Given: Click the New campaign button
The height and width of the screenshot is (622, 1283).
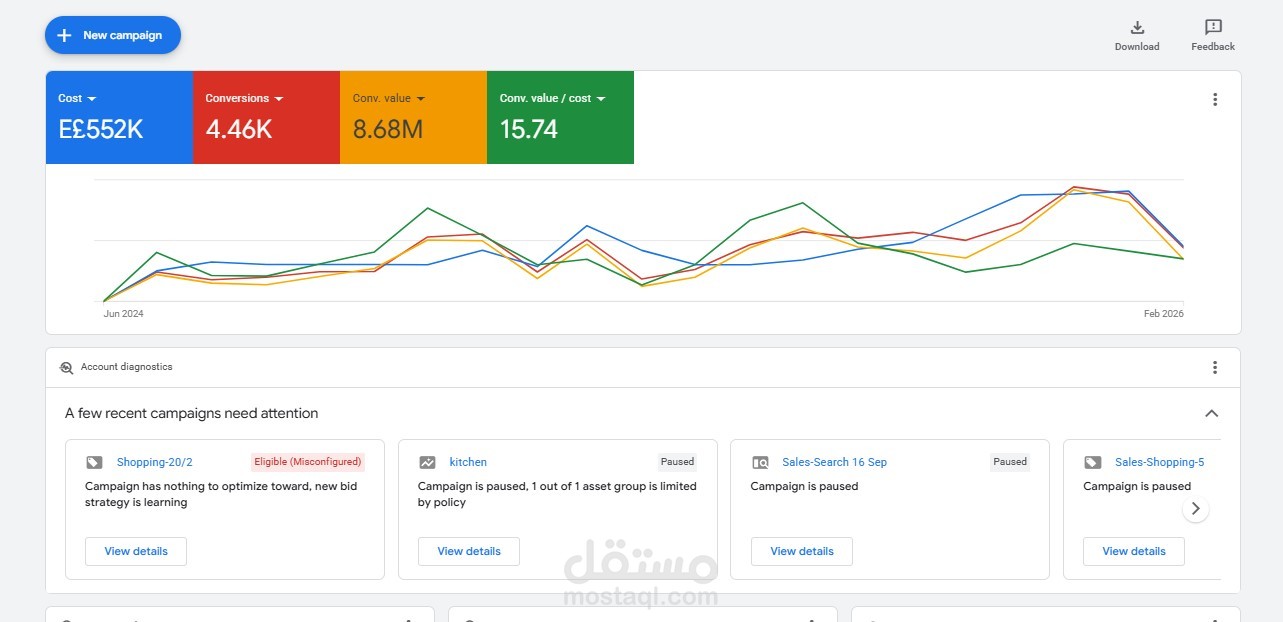Looking at the screenshot, I should (113, 35).
